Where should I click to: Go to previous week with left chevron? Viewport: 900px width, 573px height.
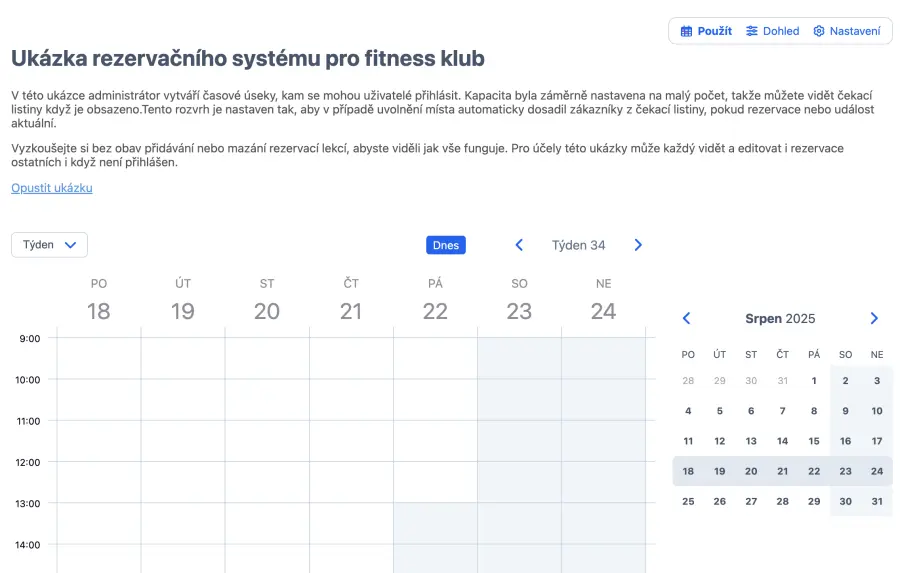pos(519,245)
